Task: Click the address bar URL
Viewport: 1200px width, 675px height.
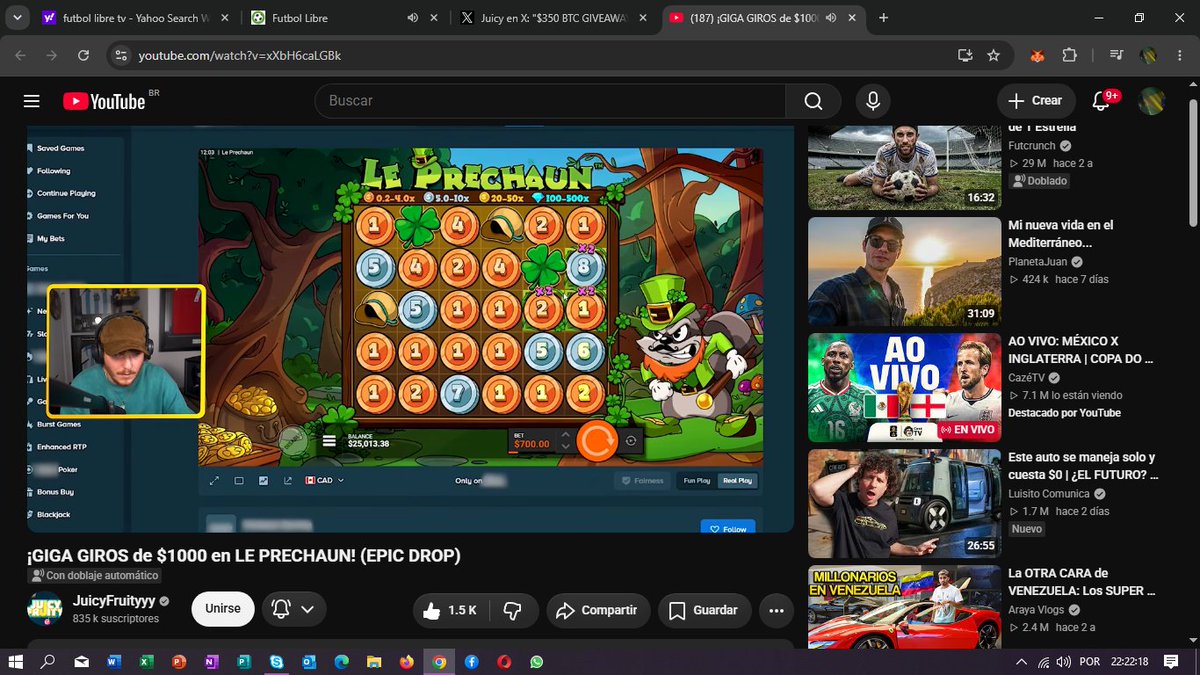Action: 240,56
